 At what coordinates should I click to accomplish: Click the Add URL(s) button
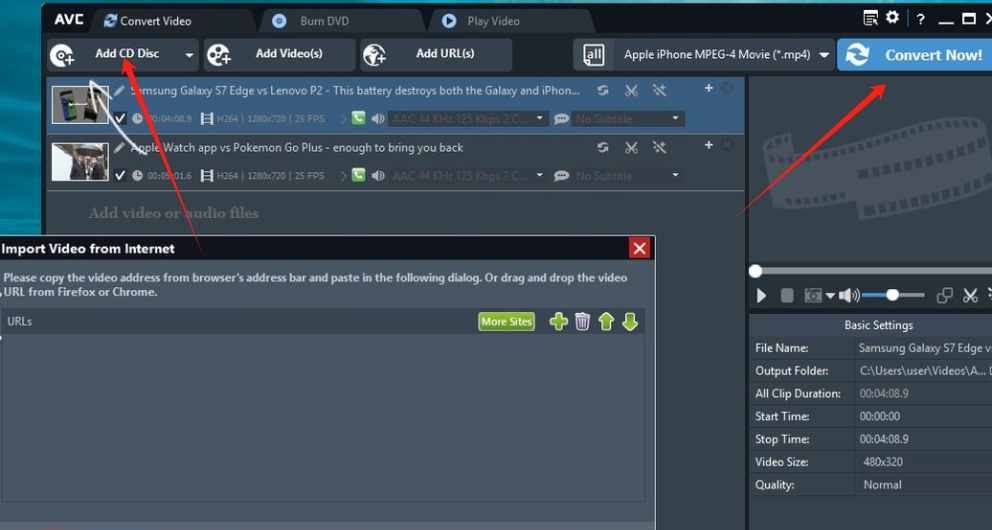pos(436,54)
